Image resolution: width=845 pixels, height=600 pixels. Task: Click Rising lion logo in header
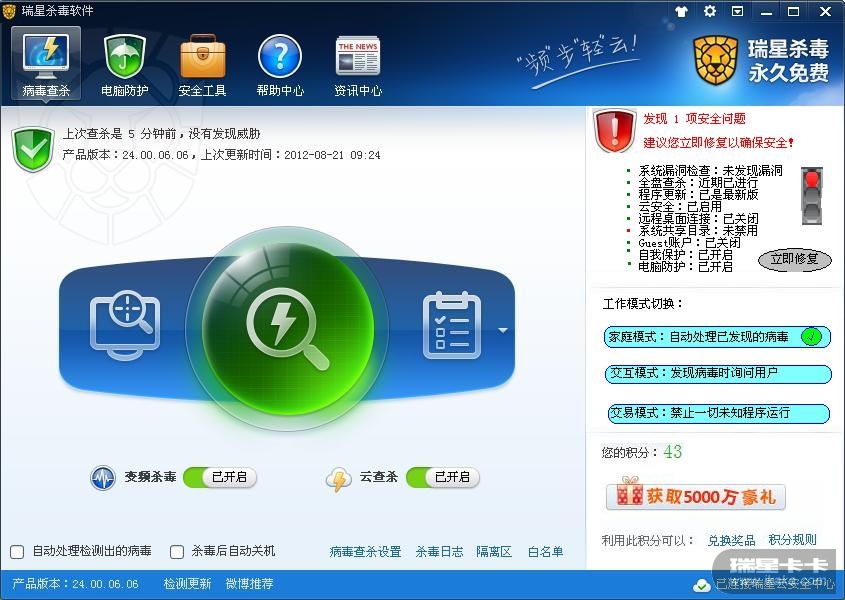[716, 60]
